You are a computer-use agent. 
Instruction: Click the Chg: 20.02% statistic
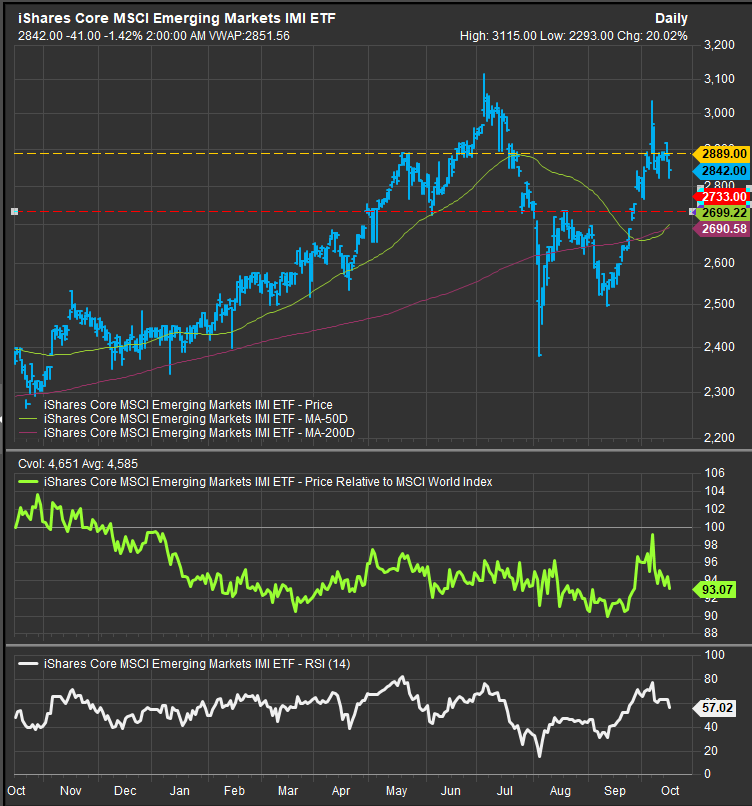click(x=652, y=36)
